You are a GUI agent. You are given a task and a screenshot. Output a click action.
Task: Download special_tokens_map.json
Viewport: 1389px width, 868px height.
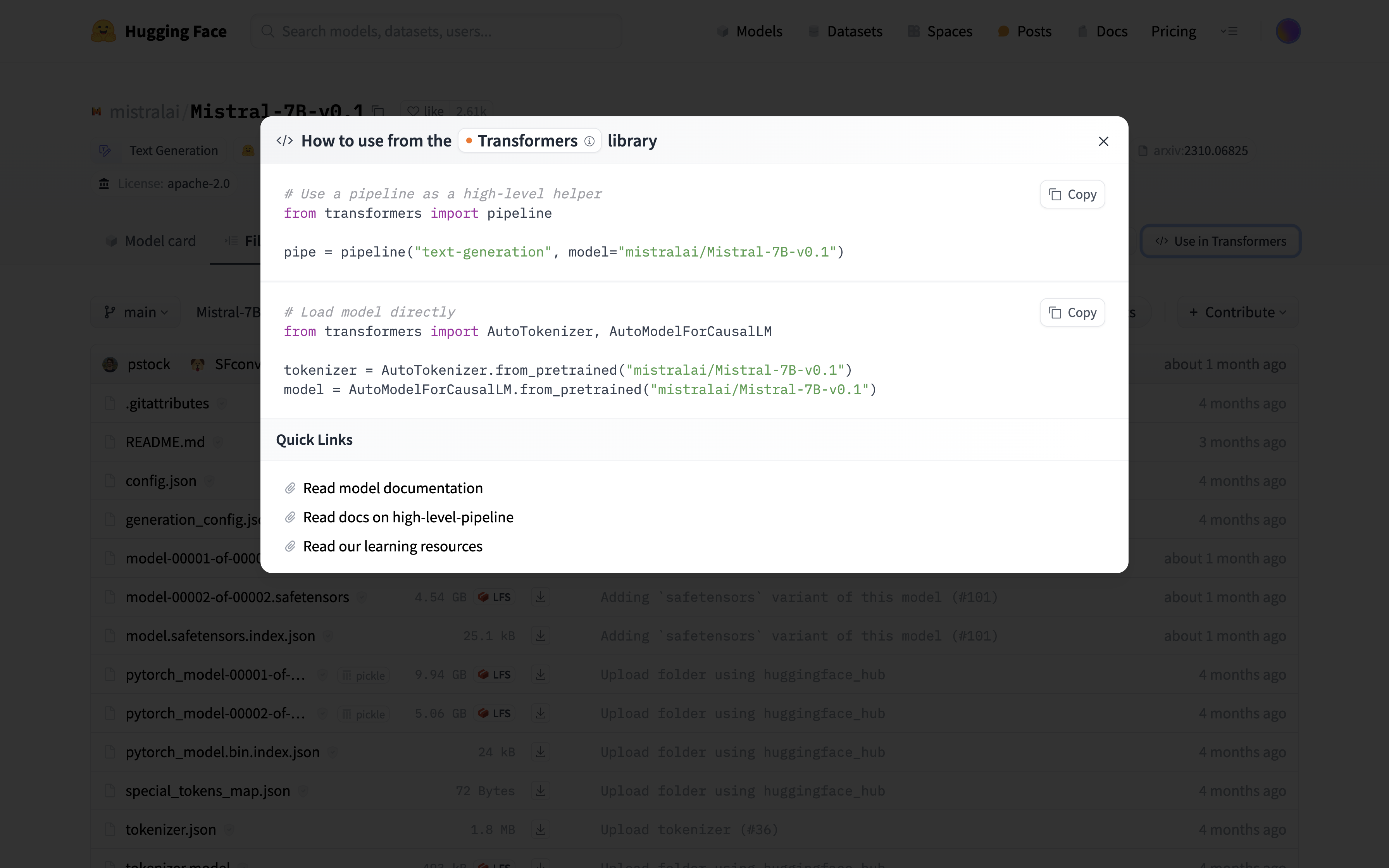[540, 790]
